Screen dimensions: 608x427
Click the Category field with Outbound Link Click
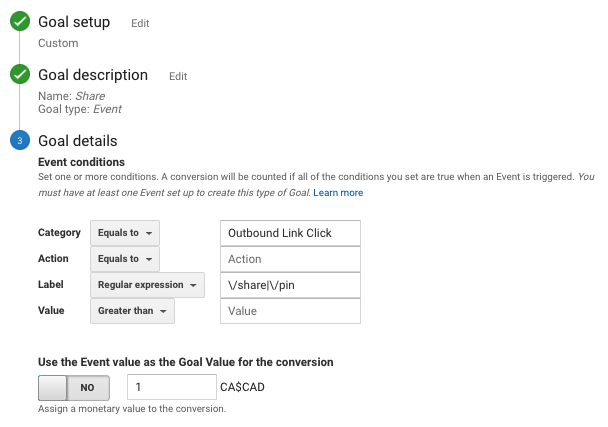pos(289,233)
